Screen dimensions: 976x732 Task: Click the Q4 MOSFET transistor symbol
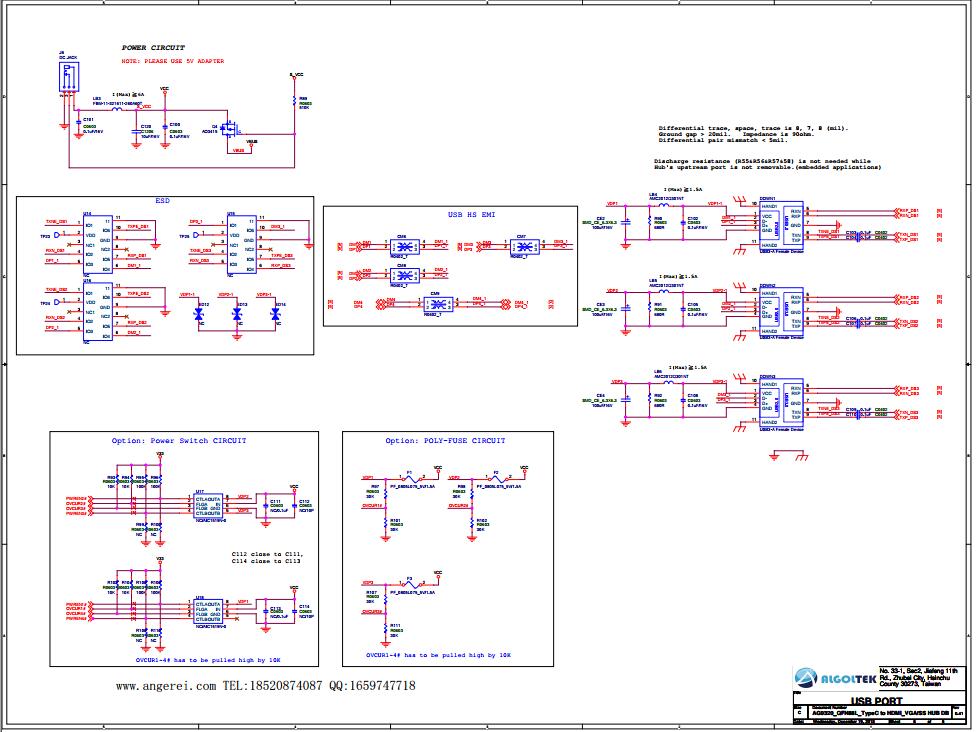tap(232, 129)
